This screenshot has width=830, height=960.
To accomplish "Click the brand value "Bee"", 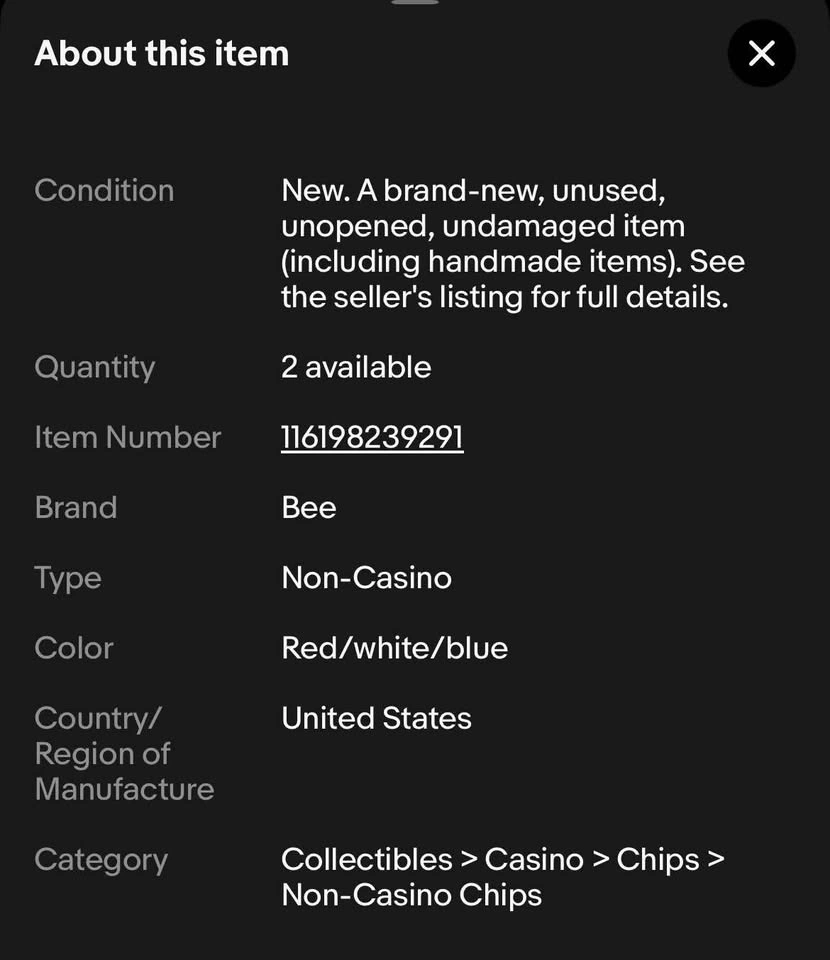I will pyautogui.click(x=308, y=507).
